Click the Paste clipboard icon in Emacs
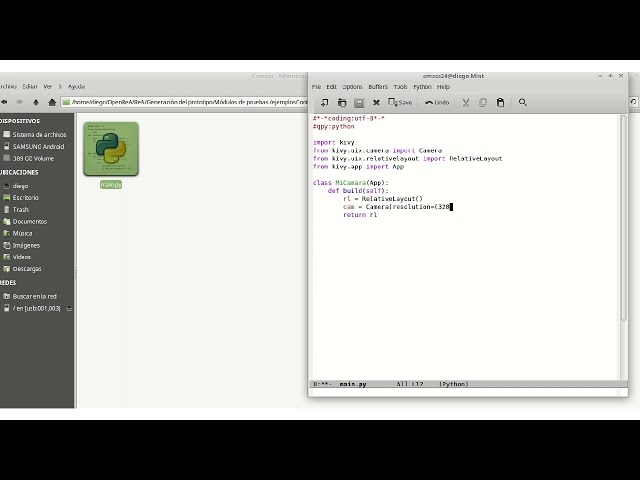Image resolution: width=640 pixels, height=480 pixels. (500, 102)
